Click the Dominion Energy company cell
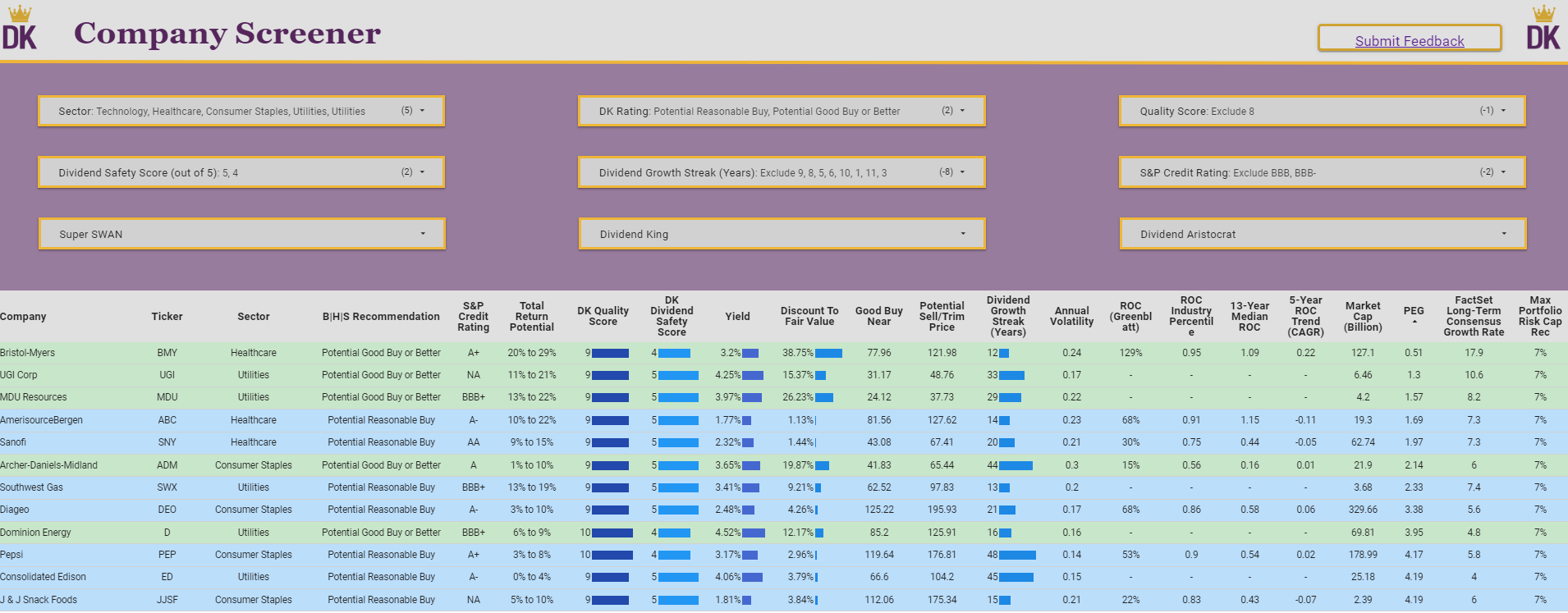The image size is (1568, 613). pyautogui.click(x=35, y=533)
